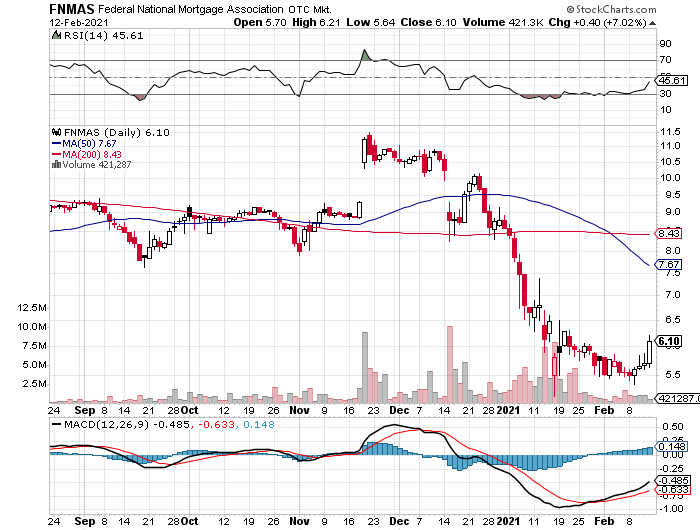Click the 8.43 MA(200) price tag
This screenshot has width=700, height=530.
click(668, 234)
